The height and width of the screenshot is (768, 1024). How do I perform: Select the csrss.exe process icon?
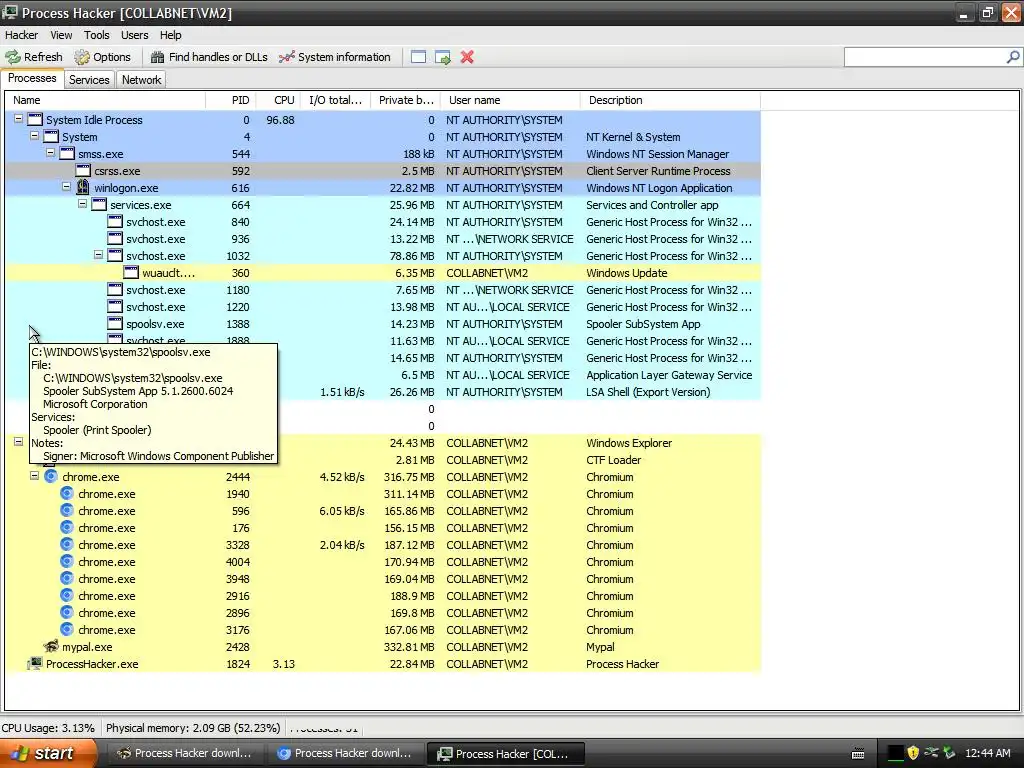pyautogui.click(x=83, y=170)
